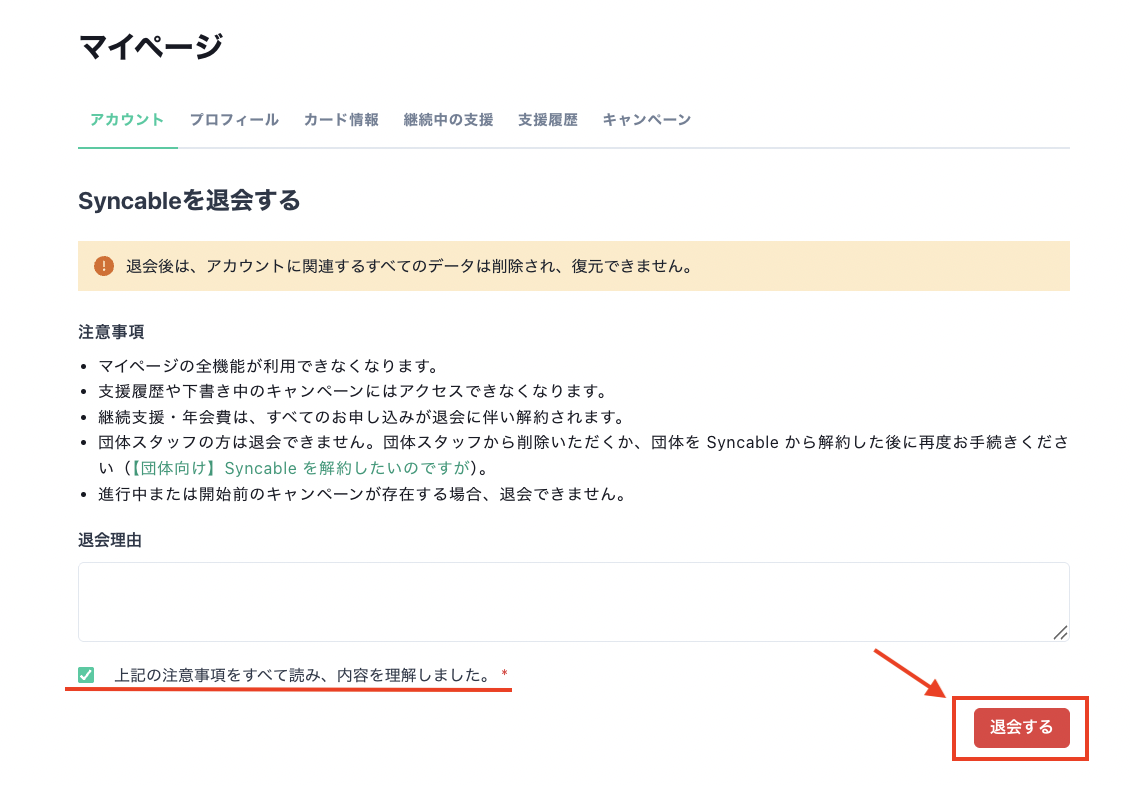Go to the カード情報 tab
The height and width of the screenshot is (786, 1130).
[341, 120]
